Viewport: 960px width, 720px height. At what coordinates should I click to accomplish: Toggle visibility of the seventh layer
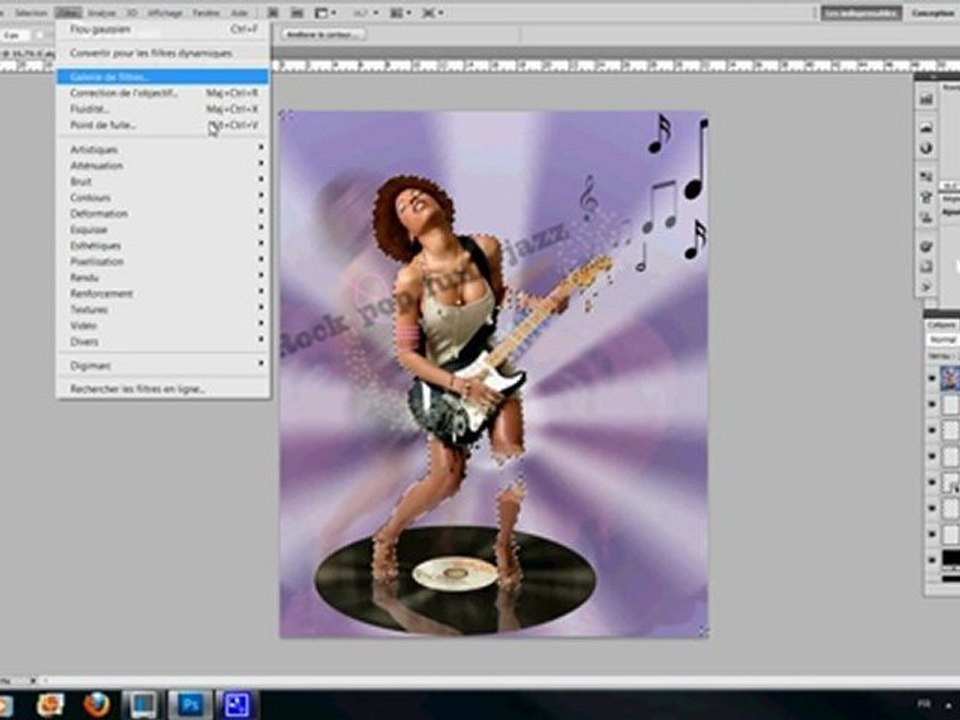[x=932, y=534]
